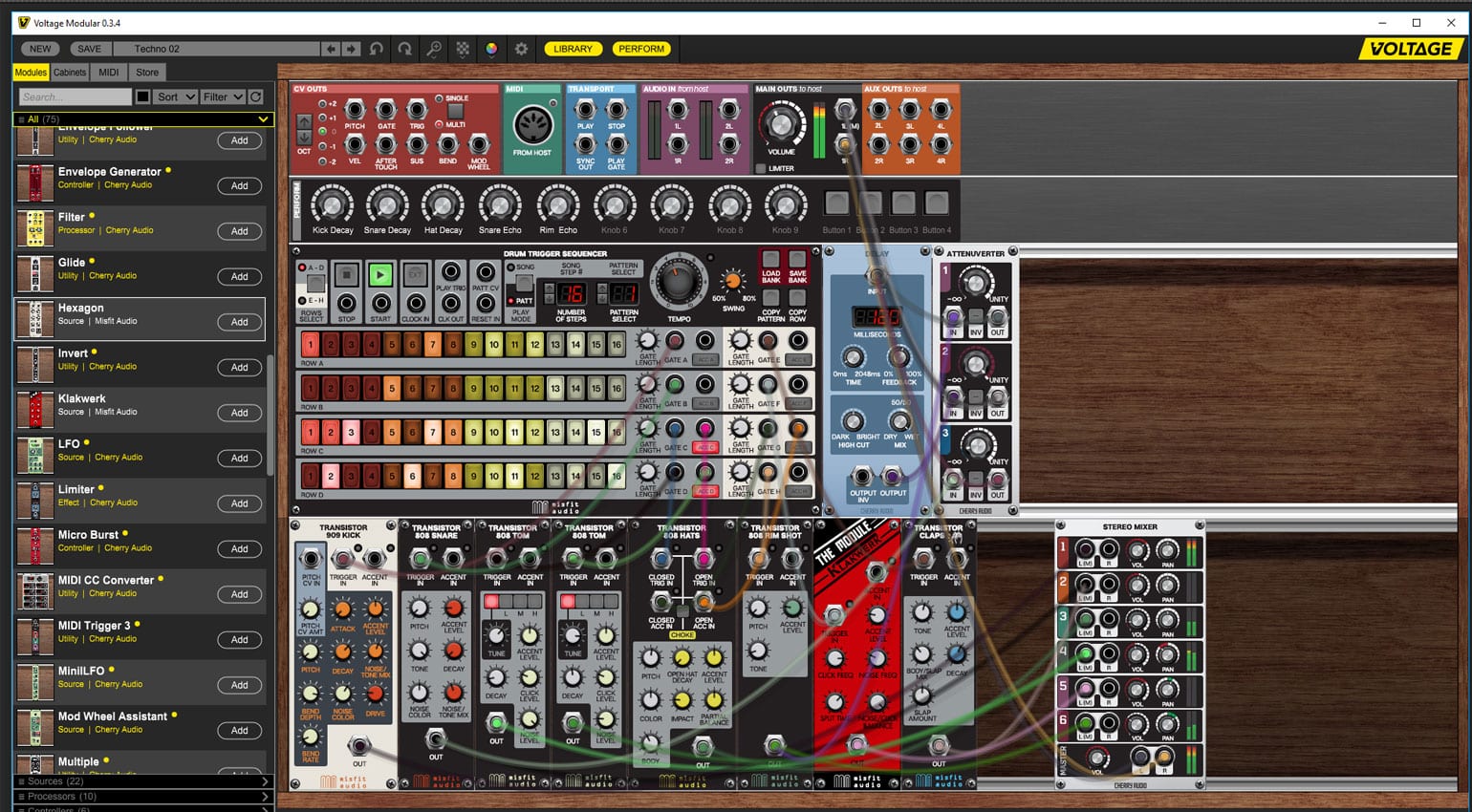The height and width of the screenshot is (812, 1472).
Task: Open settings with the gear icon
Action: [x=521, y=49]
